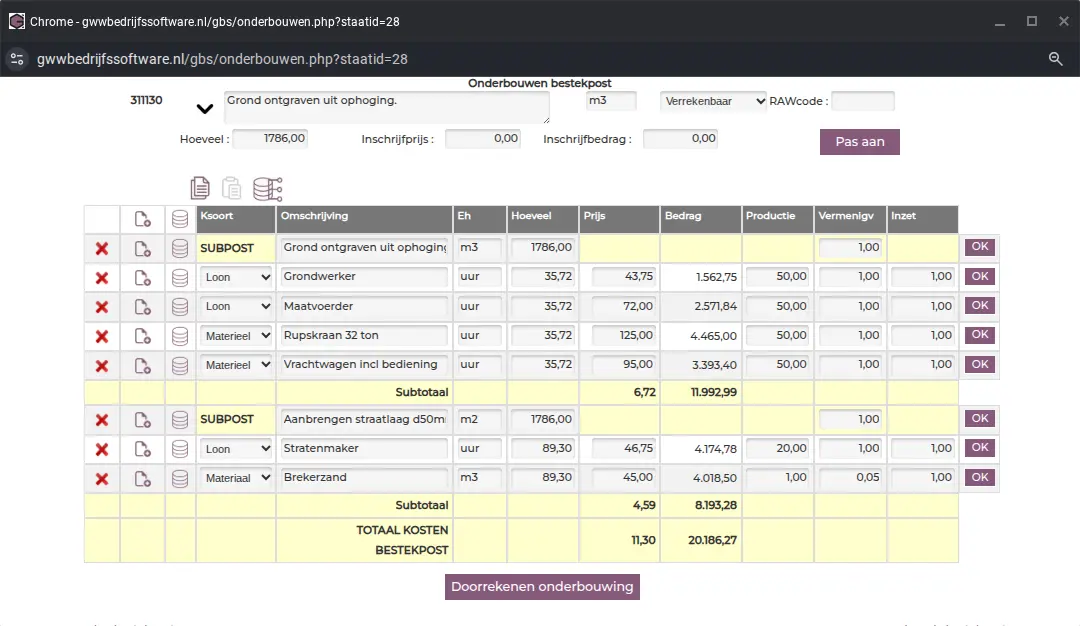
Task: Click the Grondwerker price field 43,75
Action: 623,277
